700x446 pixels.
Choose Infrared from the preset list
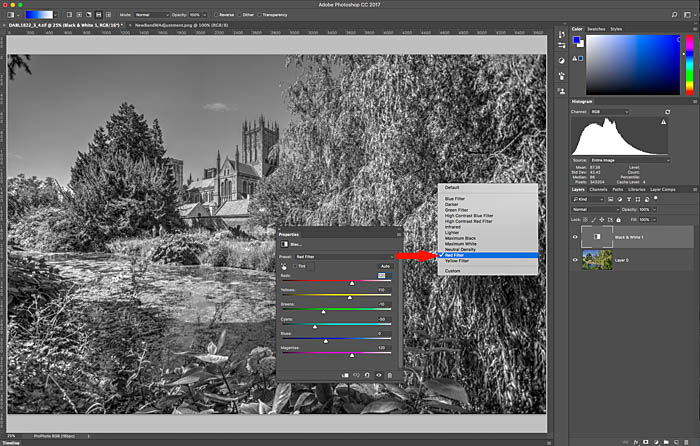453,226
